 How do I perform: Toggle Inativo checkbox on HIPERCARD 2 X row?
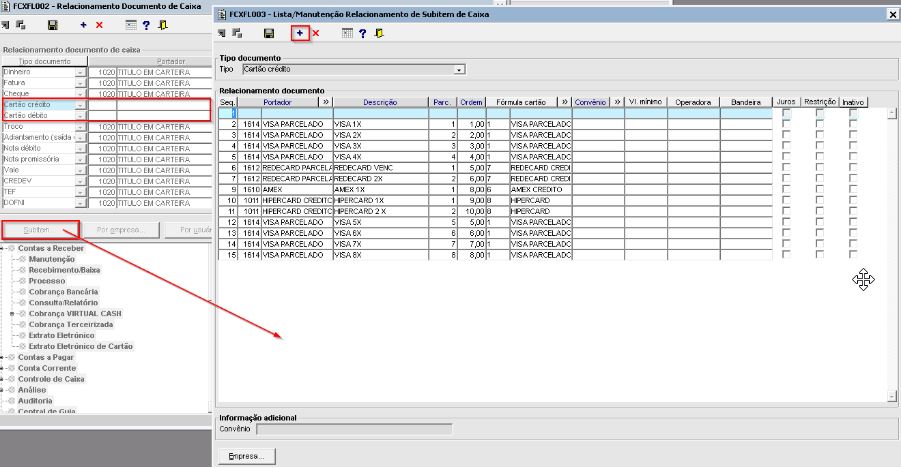click(x=853, y=211)
